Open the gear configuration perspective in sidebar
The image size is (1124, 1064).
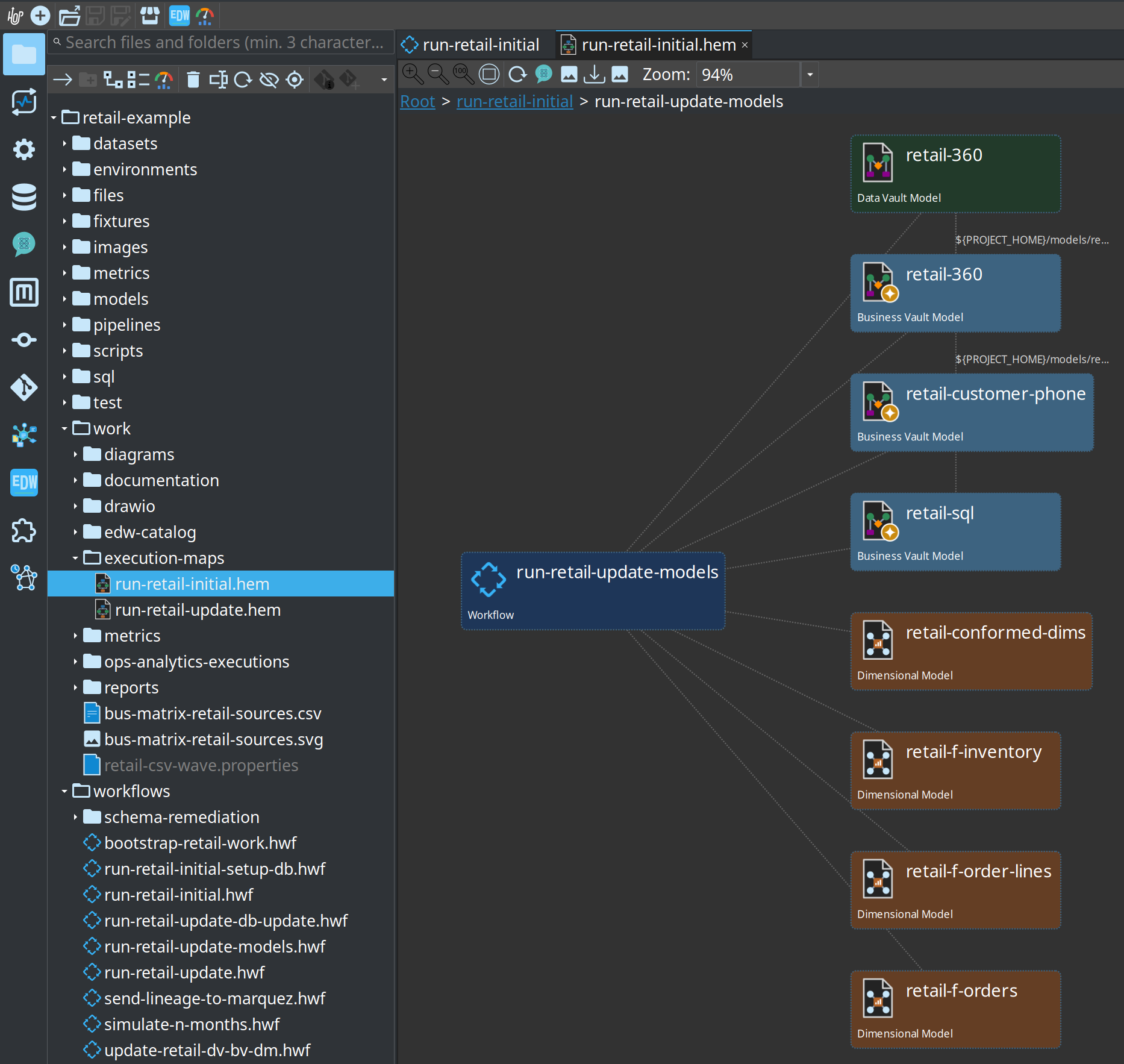[24, 149]
